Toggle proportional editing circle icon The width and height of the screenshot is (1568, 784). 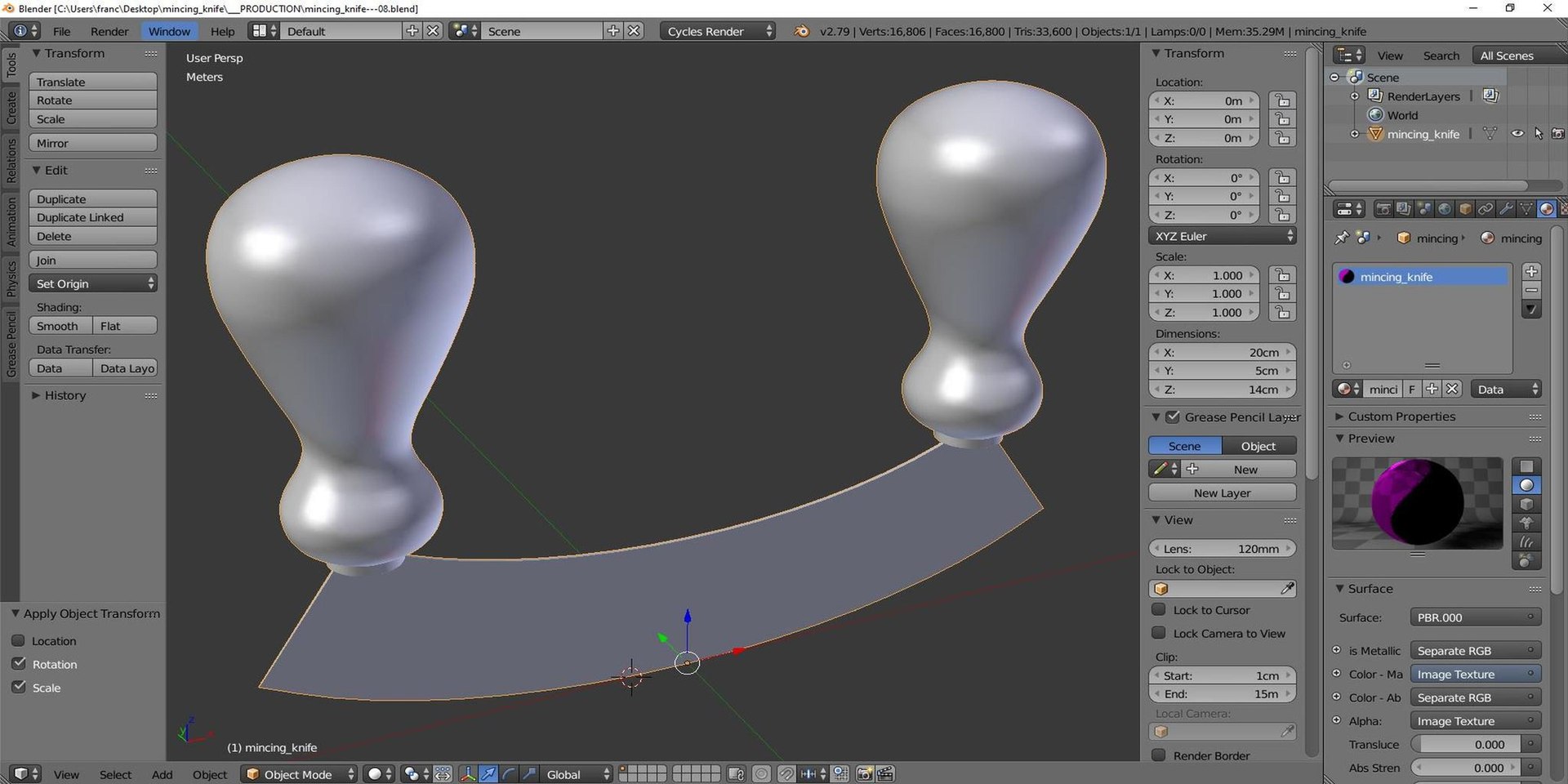(761, 774)
